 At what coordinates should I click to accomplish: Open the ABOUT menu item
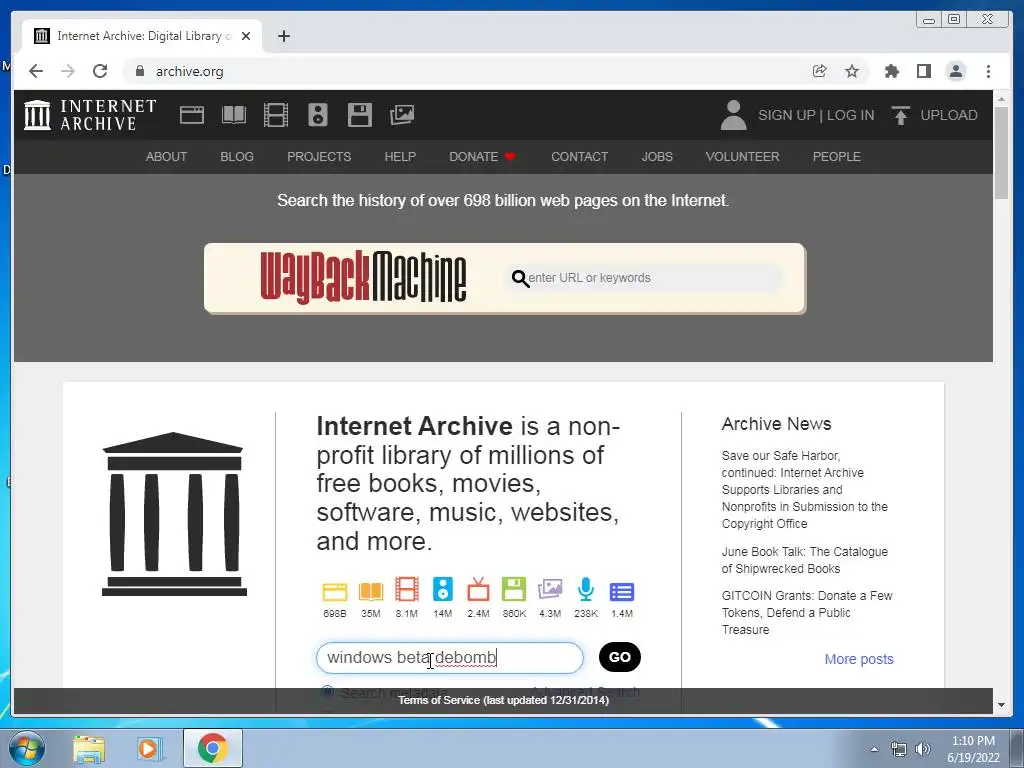pos(166,157)
